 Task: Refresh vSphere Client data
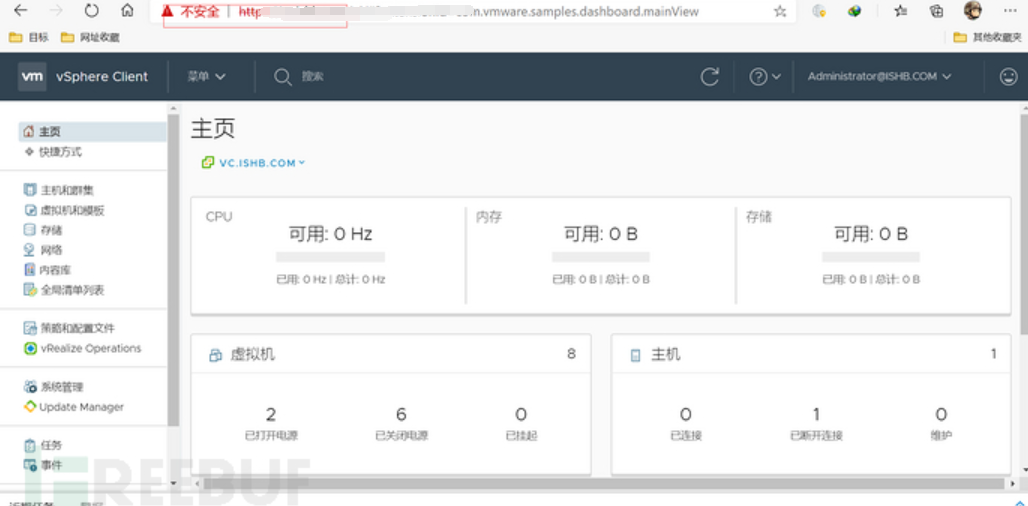(x=710, y=77)
